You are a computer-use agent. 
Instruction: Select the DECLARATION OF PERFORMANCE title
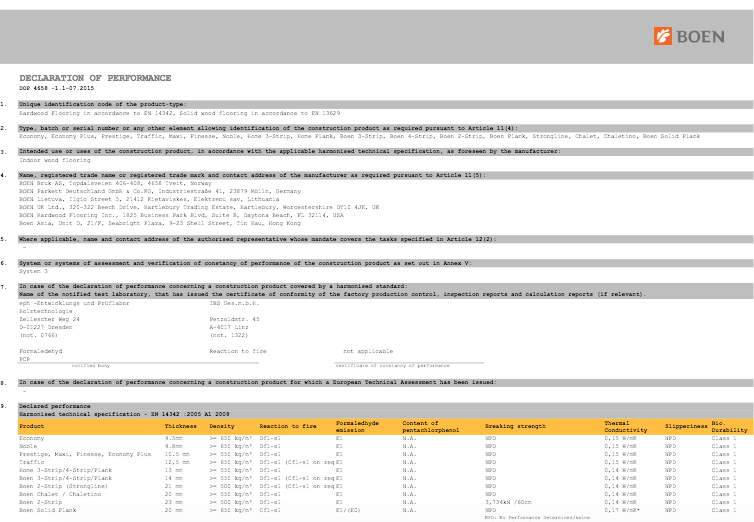tap(95, 78)
